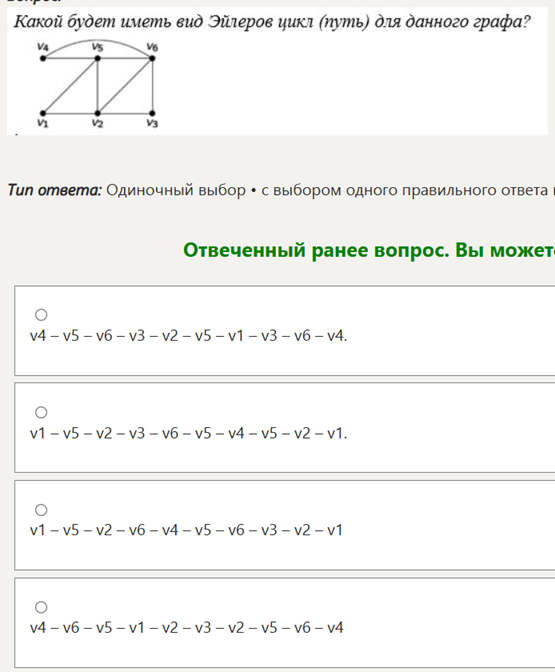Click the 'Одиночный выбор' description text

176,190
